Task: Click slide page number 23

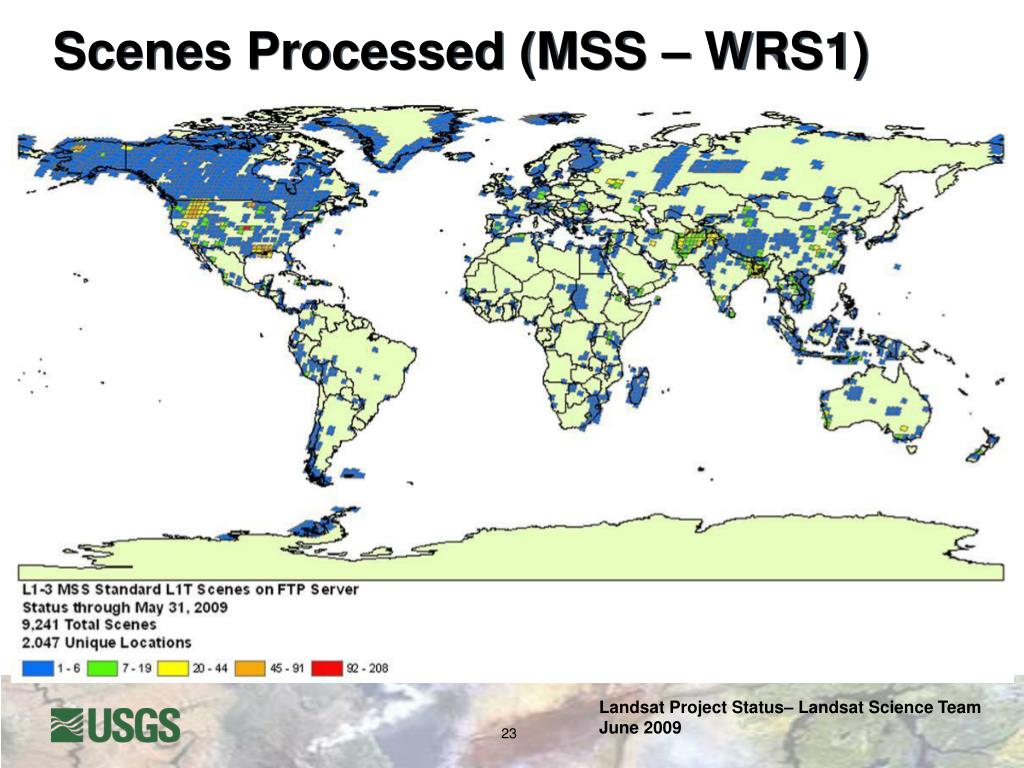Action: click(x=509, y=733)
